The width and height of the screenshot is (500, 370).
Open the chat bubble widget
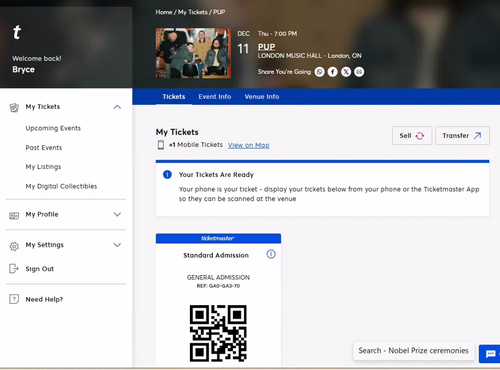click(x=490, y=354)
